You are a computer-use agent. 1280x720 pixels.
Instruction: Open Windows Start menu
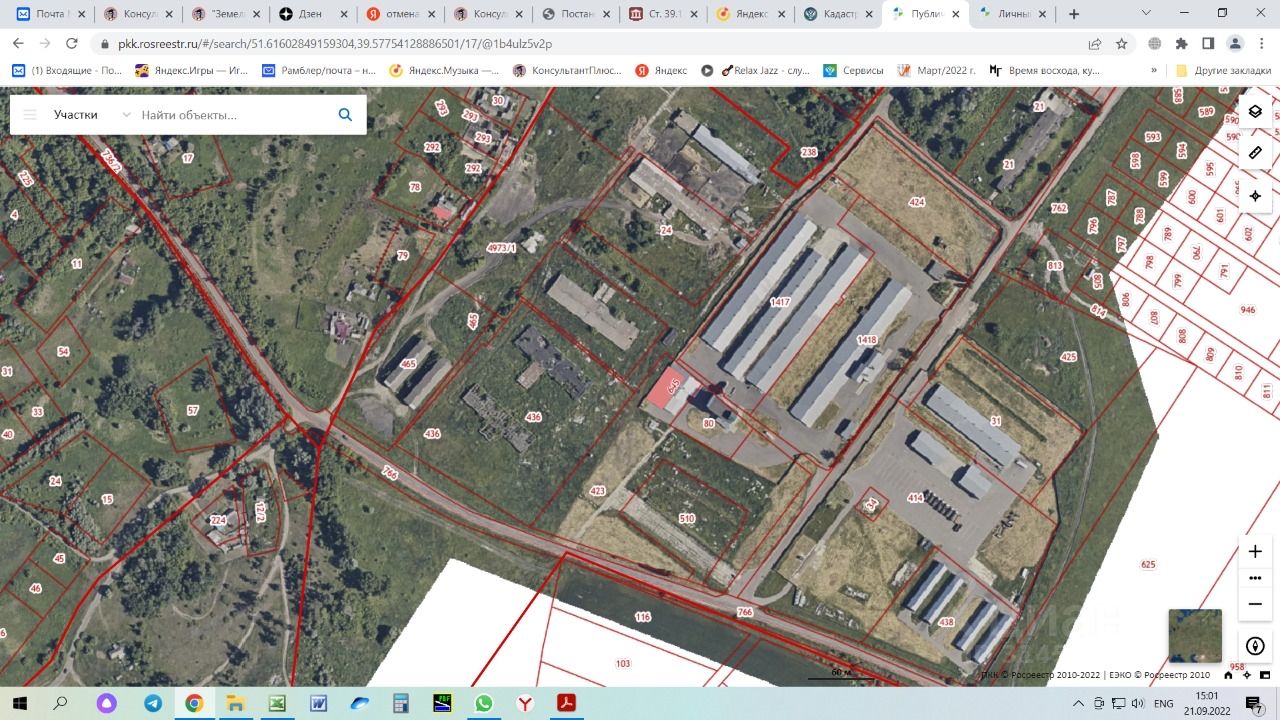click(x=19, y=703)
